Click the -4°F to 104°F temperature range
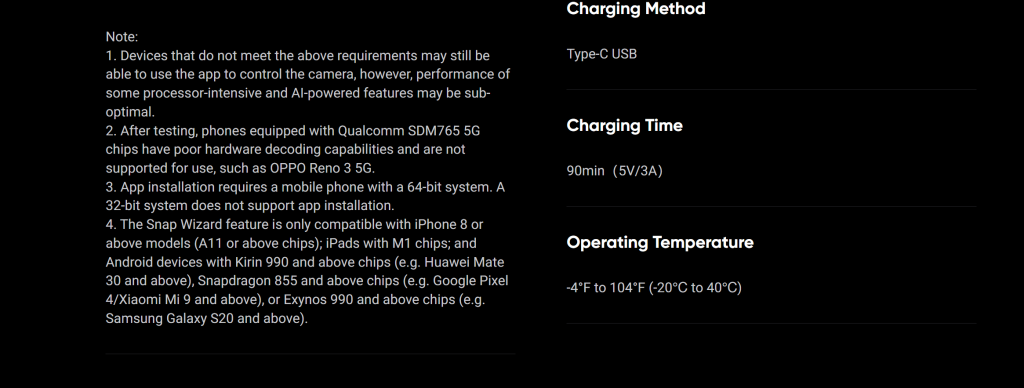1024x388 pixels. click(x=654, y=288)
